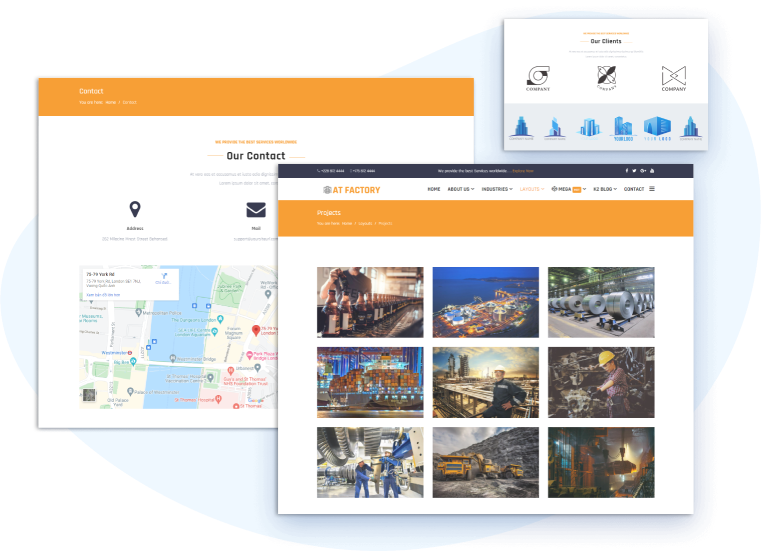761x553 pixels.
Task: Open the container ship project thumbnail
Action: [370, 382]
